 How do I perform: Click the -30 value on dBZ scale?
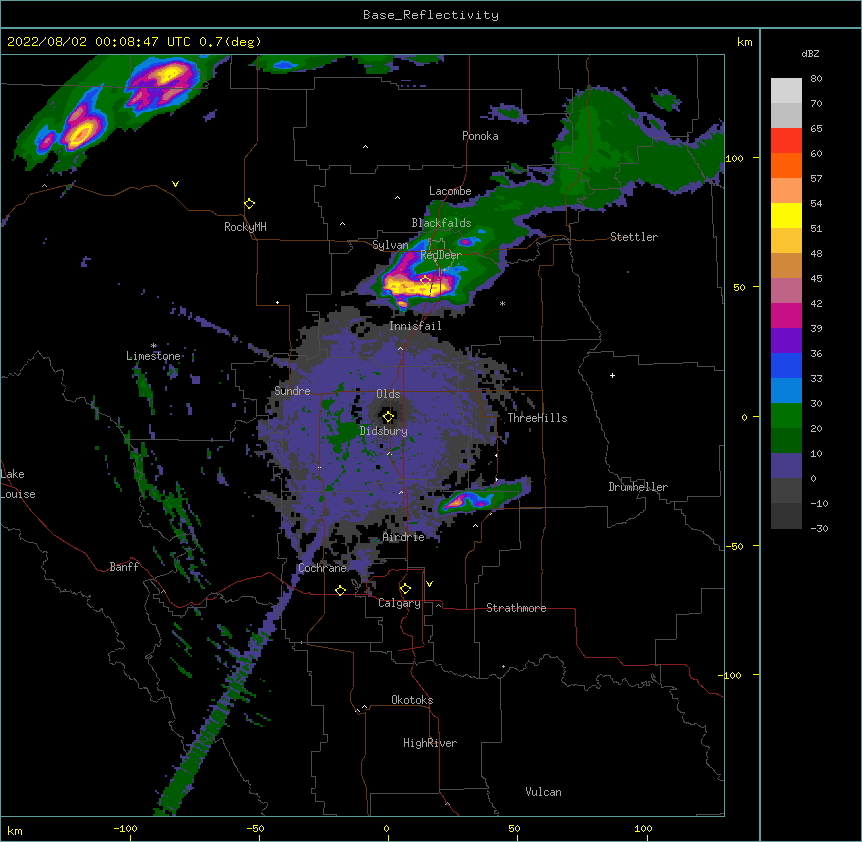tap(819, 529)
